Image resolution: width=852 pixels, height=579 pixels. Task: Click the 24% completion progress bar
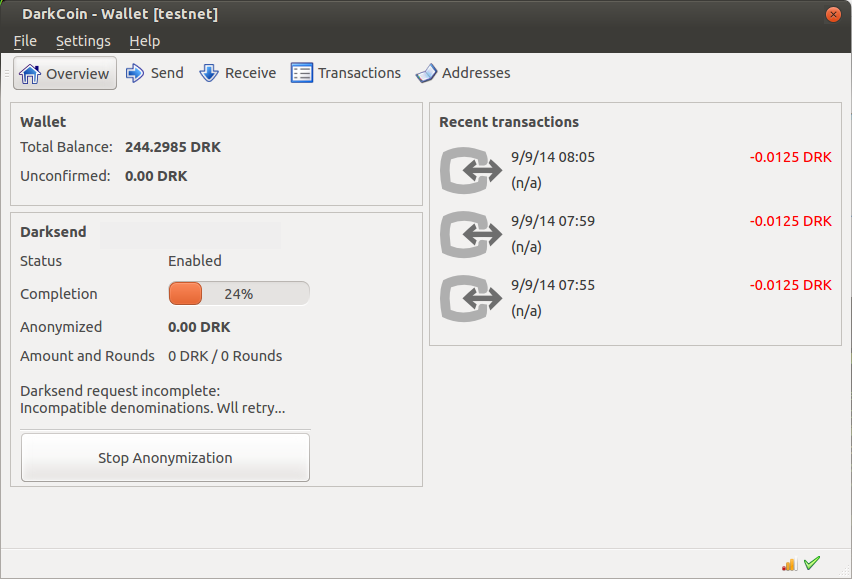point(239,294)
